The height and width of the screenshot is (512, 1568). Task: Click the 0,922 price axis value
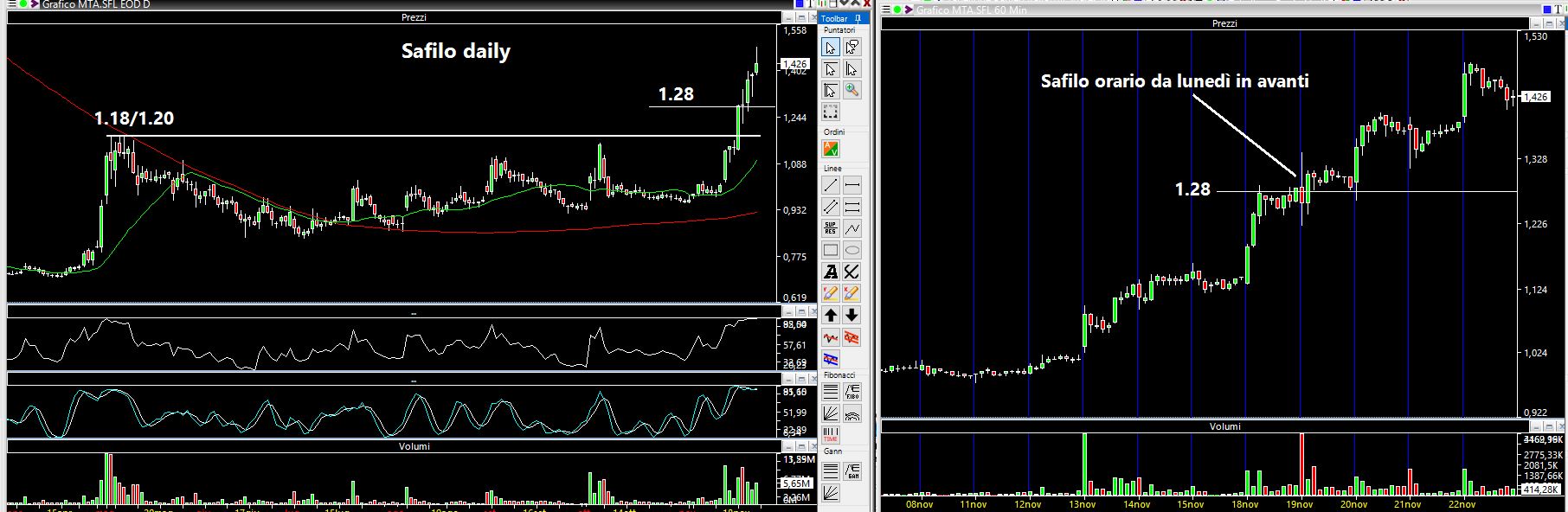pyautogui.click(x=1536, y=413)
